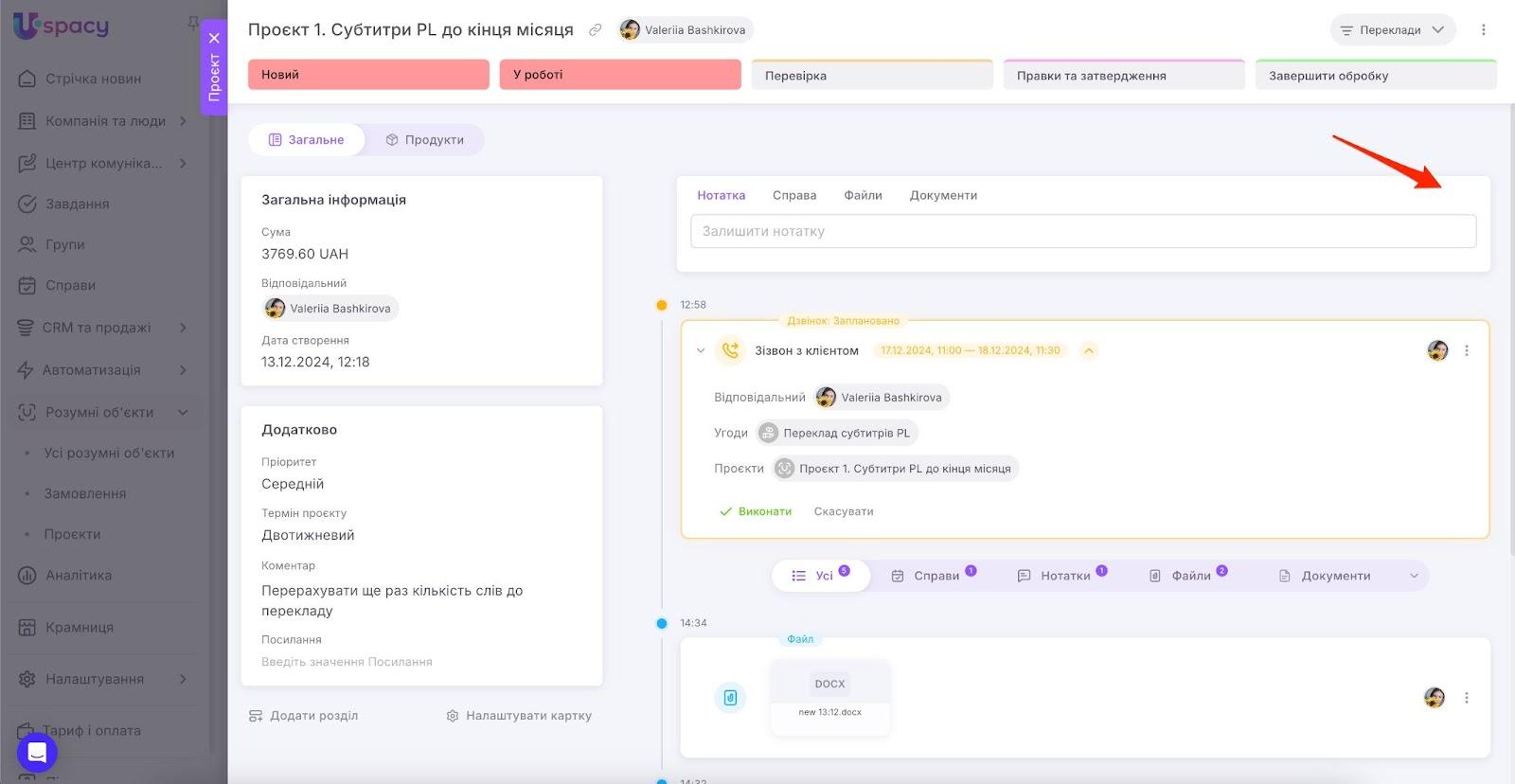
Task: Set stage to Правки та затвердження
Action: coord(1124,75)
